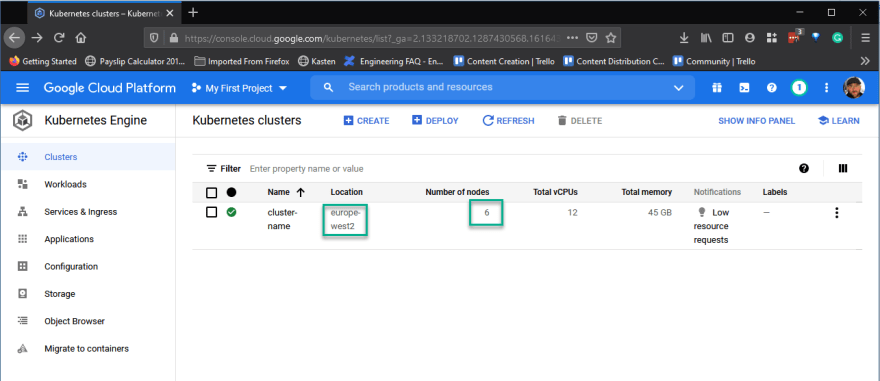Open the gift free trial icon
Image resolution: width=880 pixels, height=381 pixels.
pyautogui.click(x=717, y=88)
